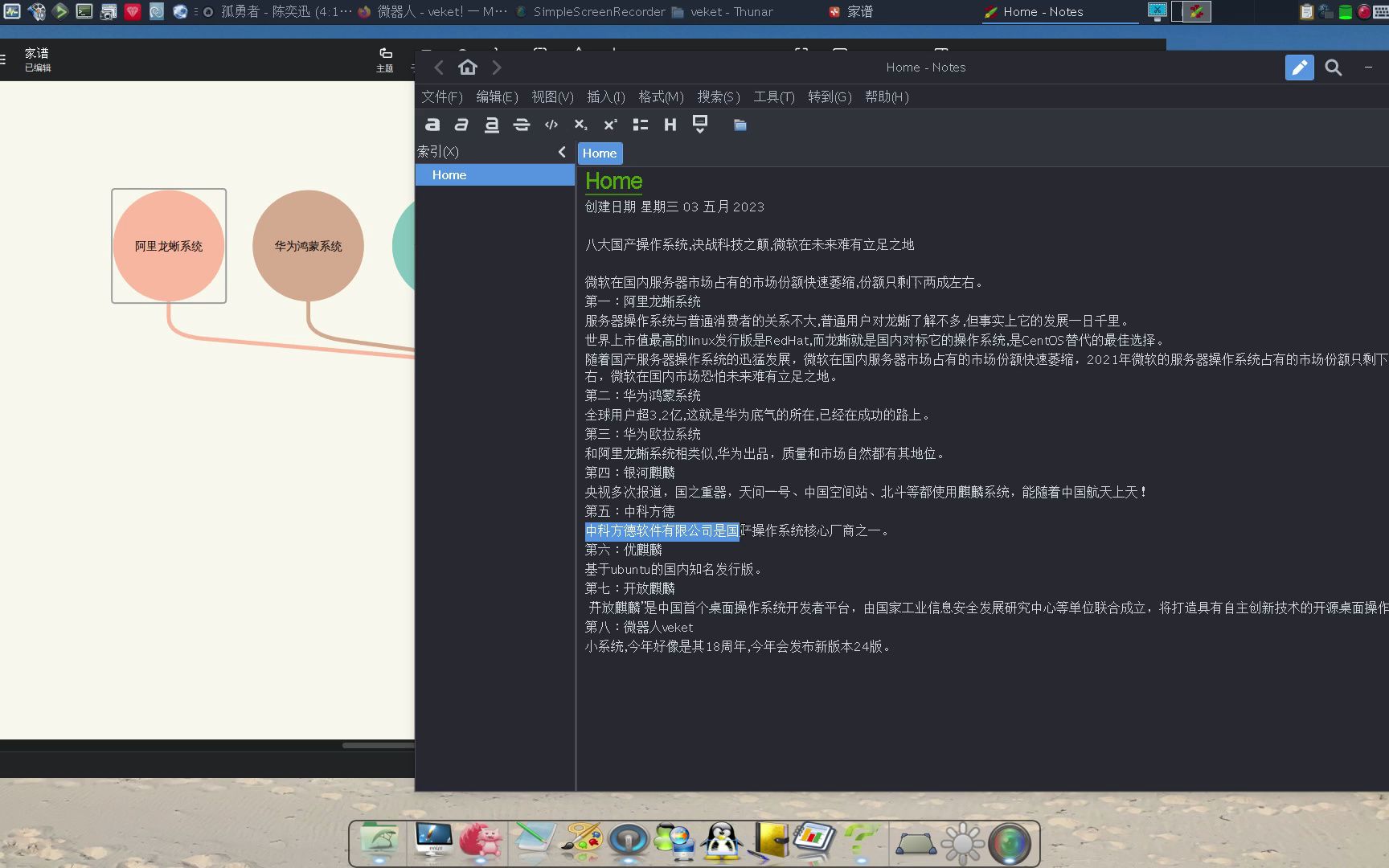Open system monitor icon in top panel

tap(12, 11)
